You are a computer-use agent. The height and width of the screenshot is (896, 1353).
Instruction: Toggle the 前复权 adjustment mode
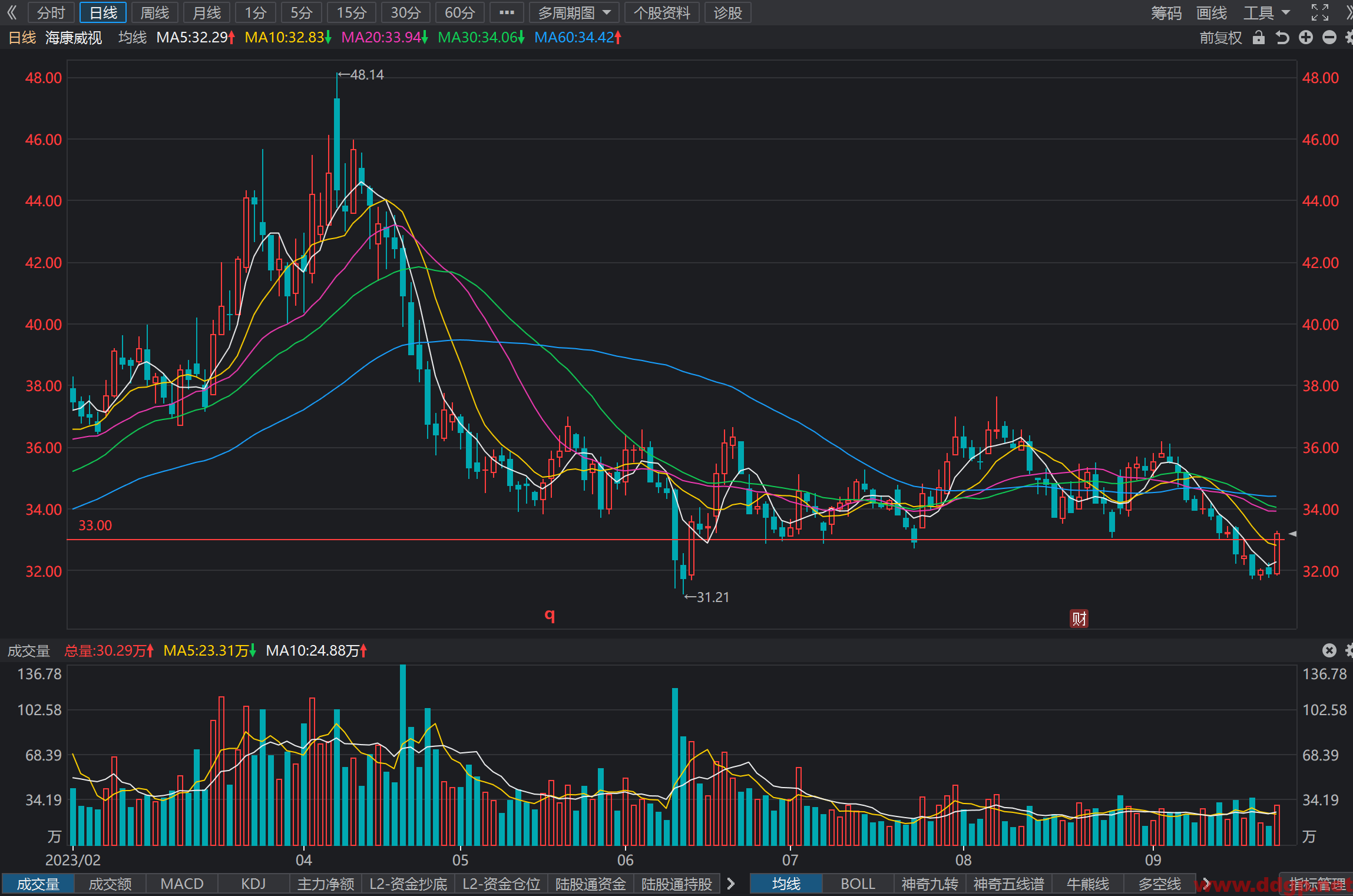pos(1220,38)
